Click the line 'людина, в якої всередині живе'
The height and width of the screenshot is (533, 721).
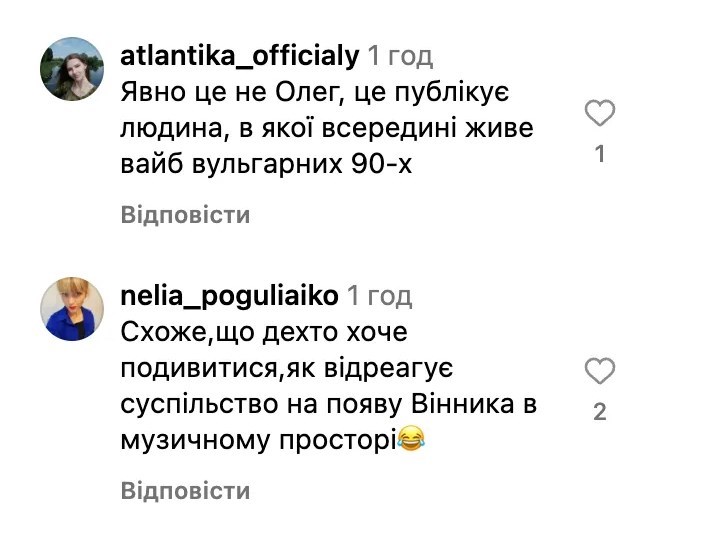(x=327, y=128)
